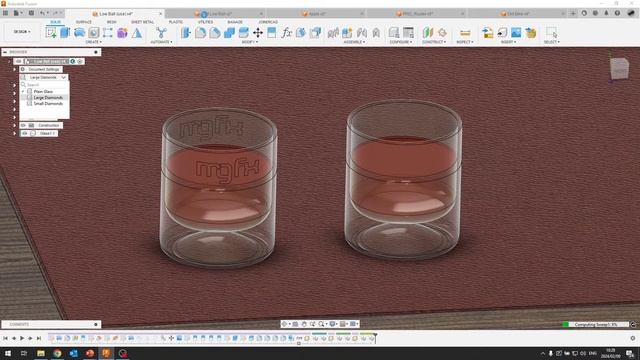Image resolution: width=640 pixels, height=360 pixels.
Task: Toggle the activate radio on root component
Action: tap(80, 61)
